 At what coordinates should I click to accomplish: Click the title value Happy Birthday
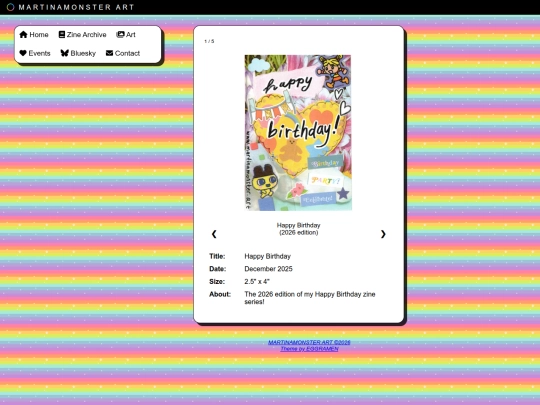[x=268, y=256]
